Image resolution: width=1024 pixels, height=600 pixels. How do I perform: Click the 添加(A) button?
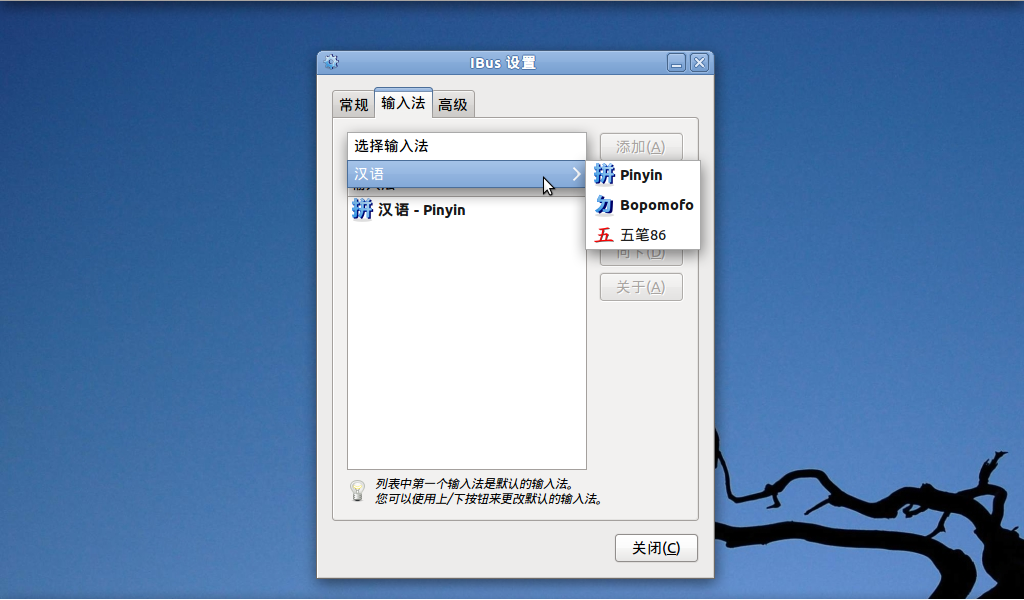[641, 147]
